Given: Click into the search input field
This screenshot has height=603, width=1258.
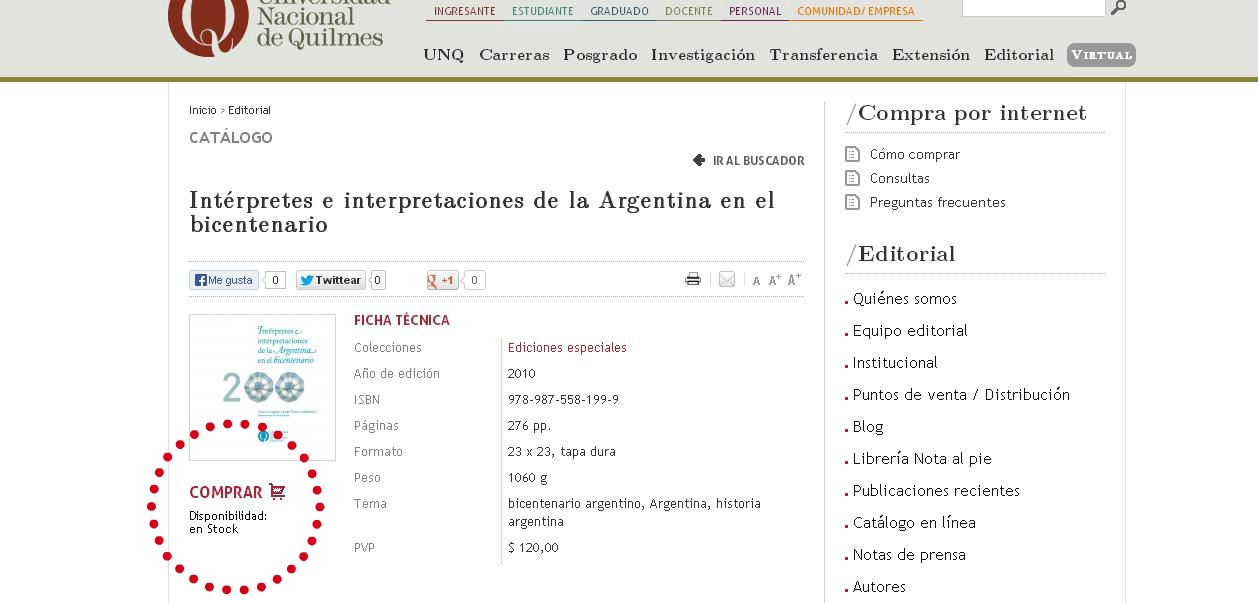Looking at the screenshot, I should pos(1033,7).
